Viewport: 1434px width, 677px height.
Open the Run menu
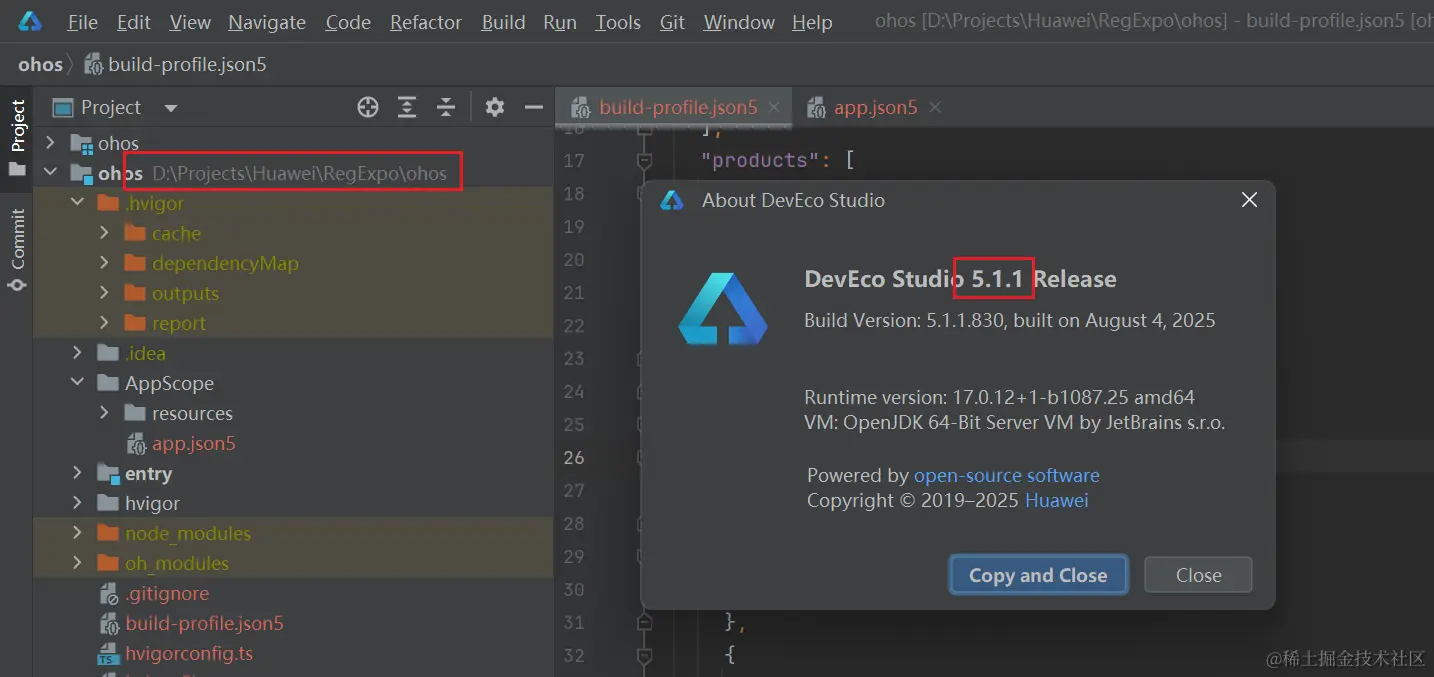point(559,22)
